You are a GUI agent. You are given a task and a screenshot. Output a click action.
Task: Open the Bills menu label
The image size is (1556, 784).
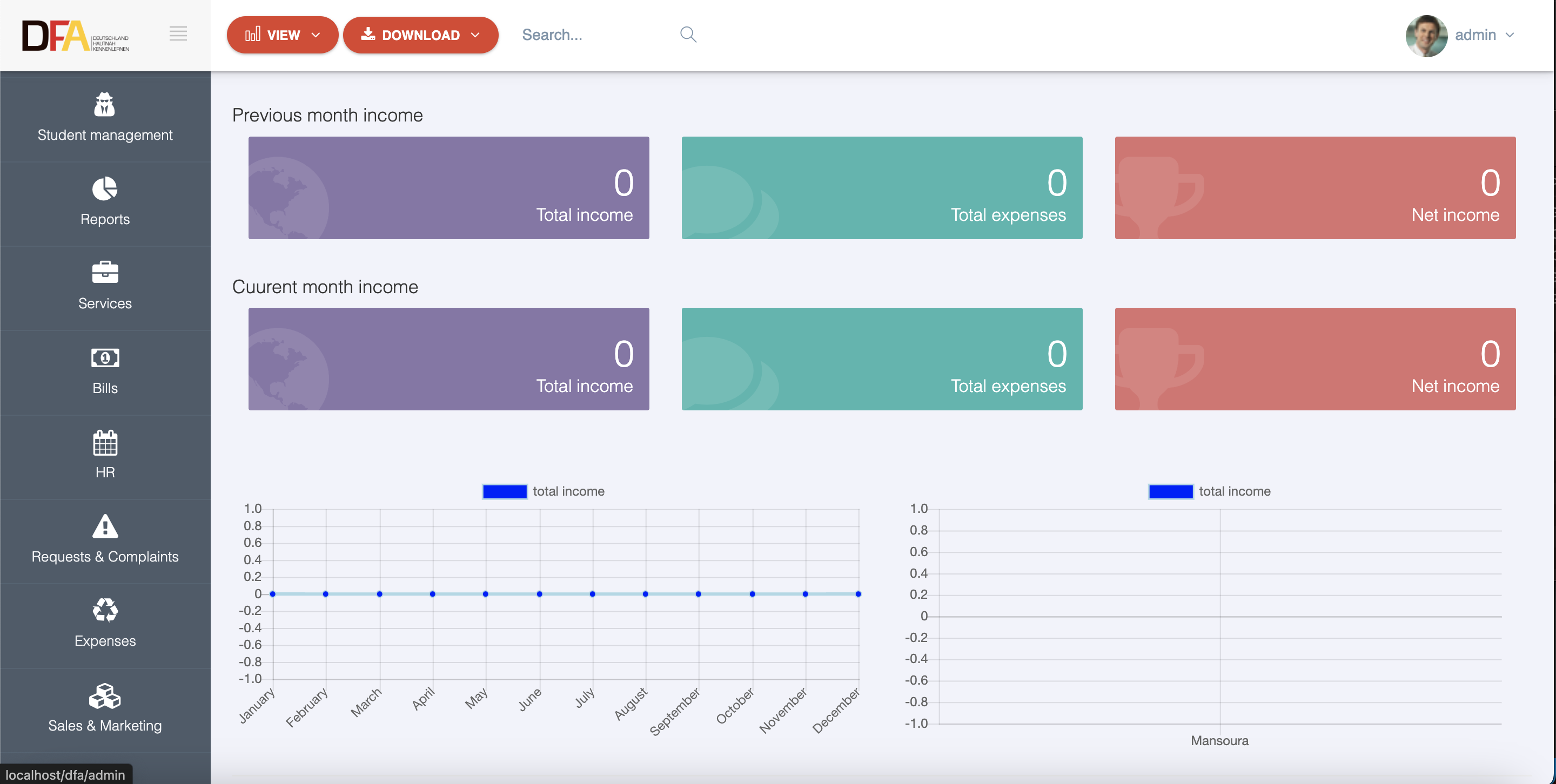coord(105,388)
